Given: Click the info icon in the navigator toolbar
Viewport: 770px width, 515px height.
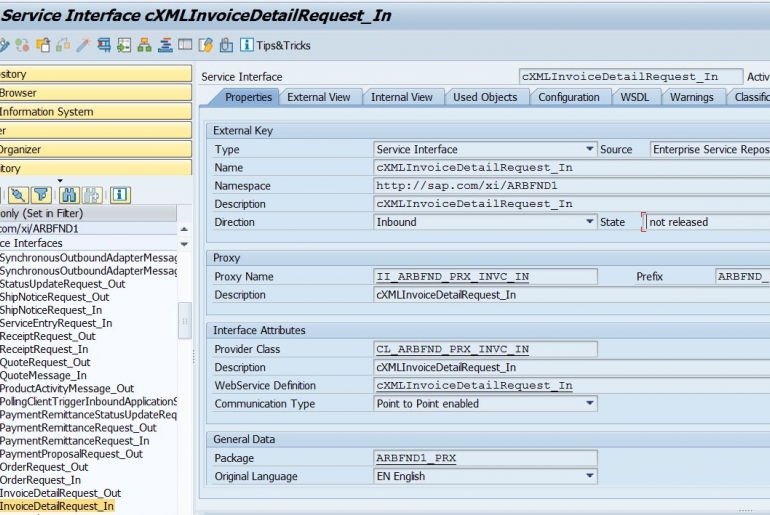Looking at the screenshot, I should (120, 195).
